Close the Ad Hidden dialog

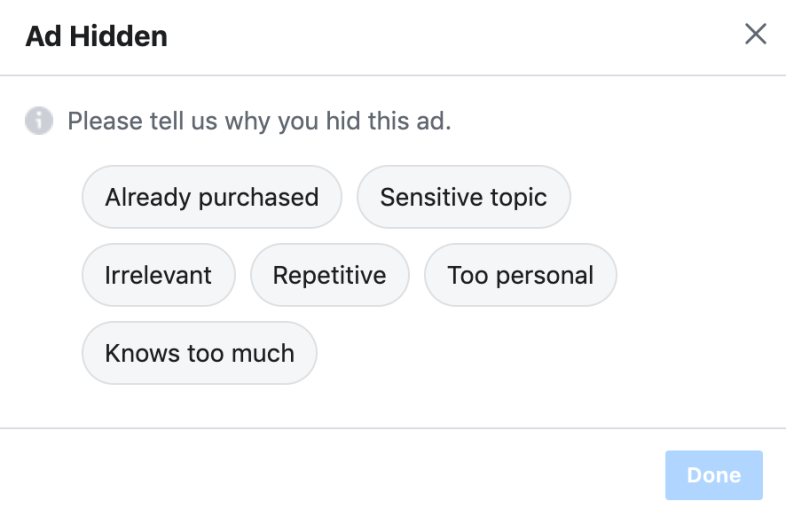pyautogui.click(x=755, y=34)
